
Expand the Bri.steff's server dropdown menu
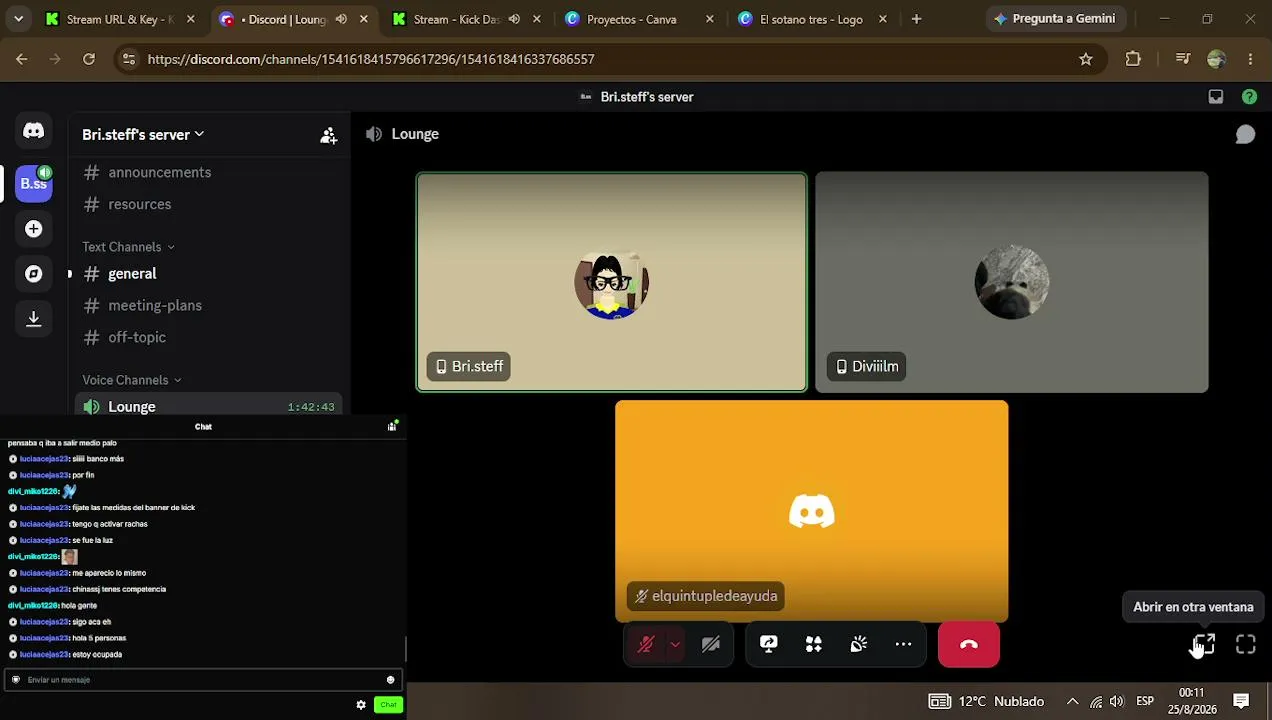pyautogui.click(x=143, y=135)
